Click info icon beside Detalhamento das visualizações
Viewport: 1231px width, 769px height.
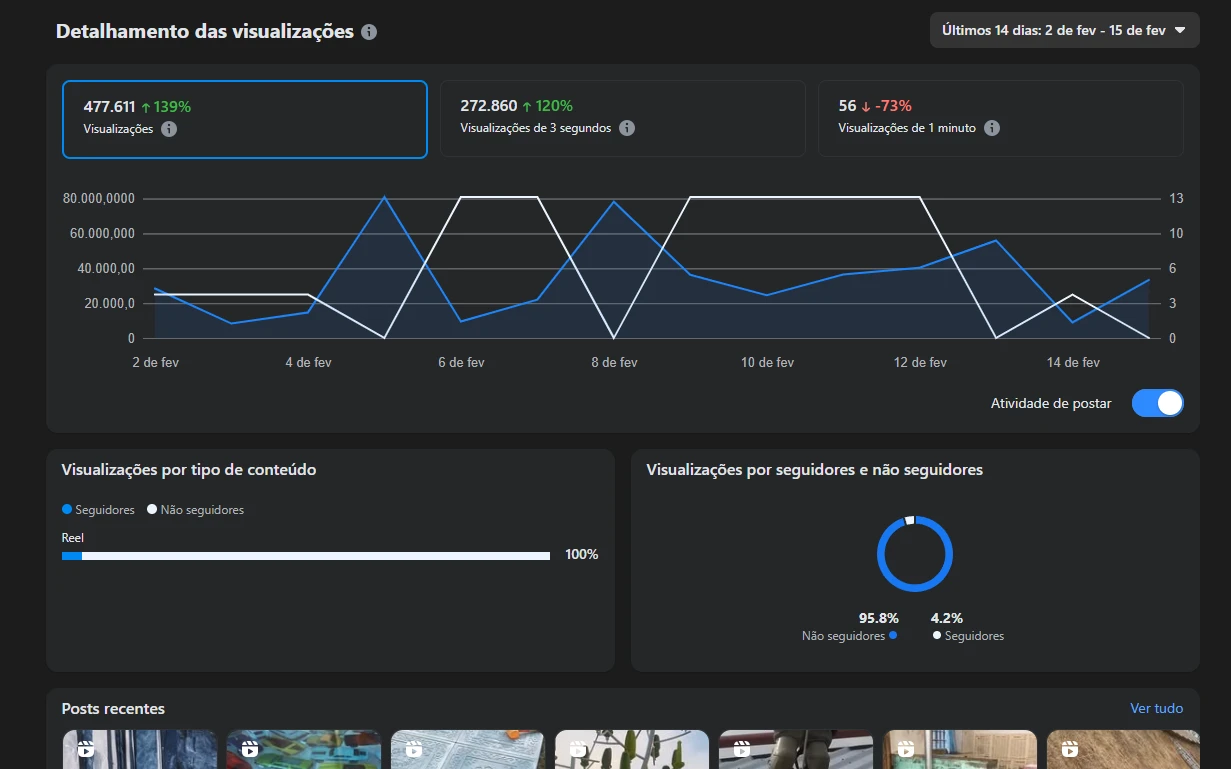(x=369, y=32)
